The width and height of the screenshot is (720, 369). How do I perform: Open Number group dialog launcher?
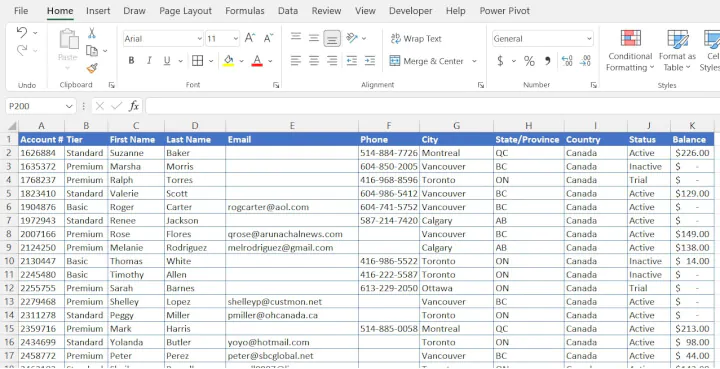tap(593, 85)
